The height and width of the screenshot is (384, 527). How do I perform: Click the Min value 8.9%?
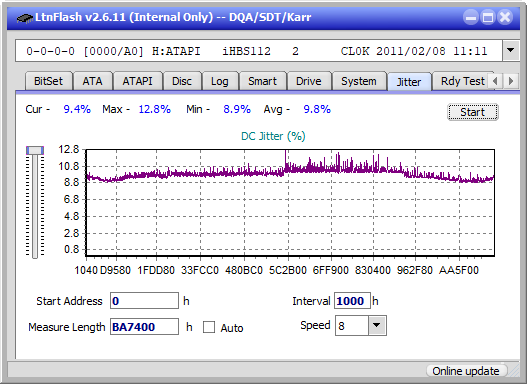pos(237,109)
